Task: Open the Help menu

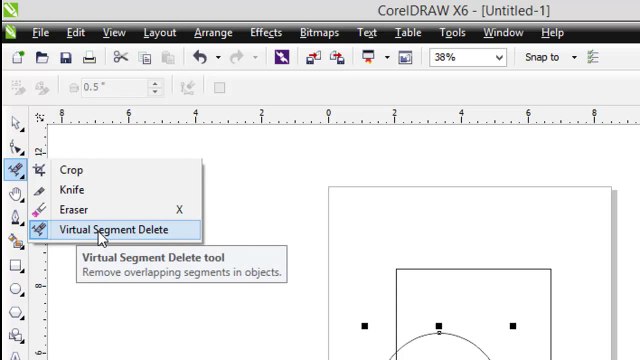Action: click(552, 33)
